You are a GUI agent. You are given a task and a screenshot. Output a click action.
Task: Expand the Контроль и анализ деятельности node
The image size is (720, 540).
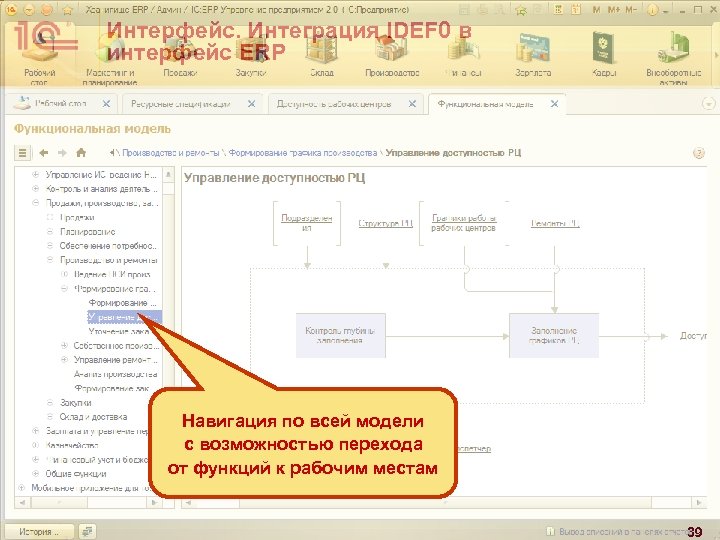[x=35, y=189]
